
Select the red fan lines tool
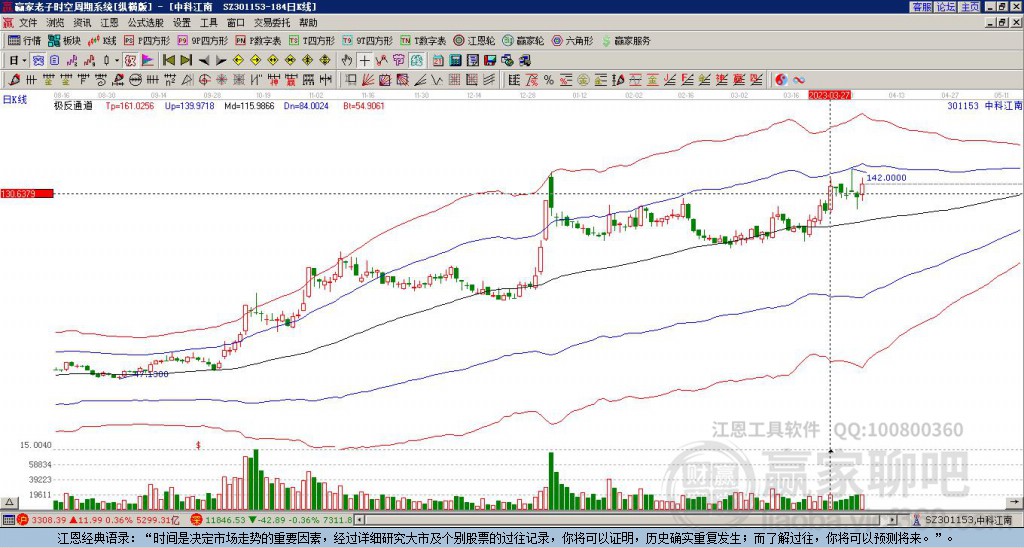pos(368,80)
